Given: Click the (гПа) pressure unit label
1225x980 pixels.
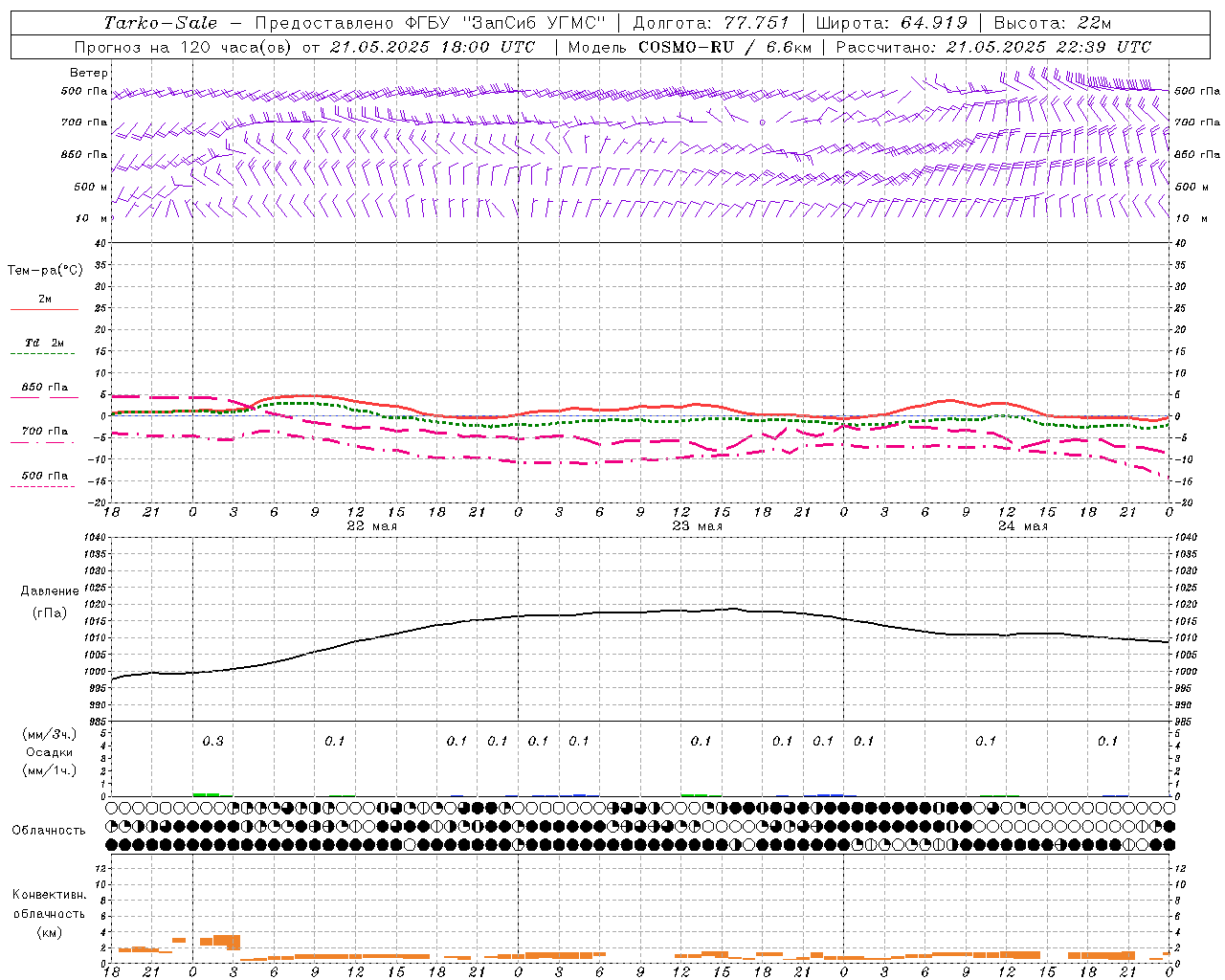Looking at the screenshot, I should (x=50, y=612).
